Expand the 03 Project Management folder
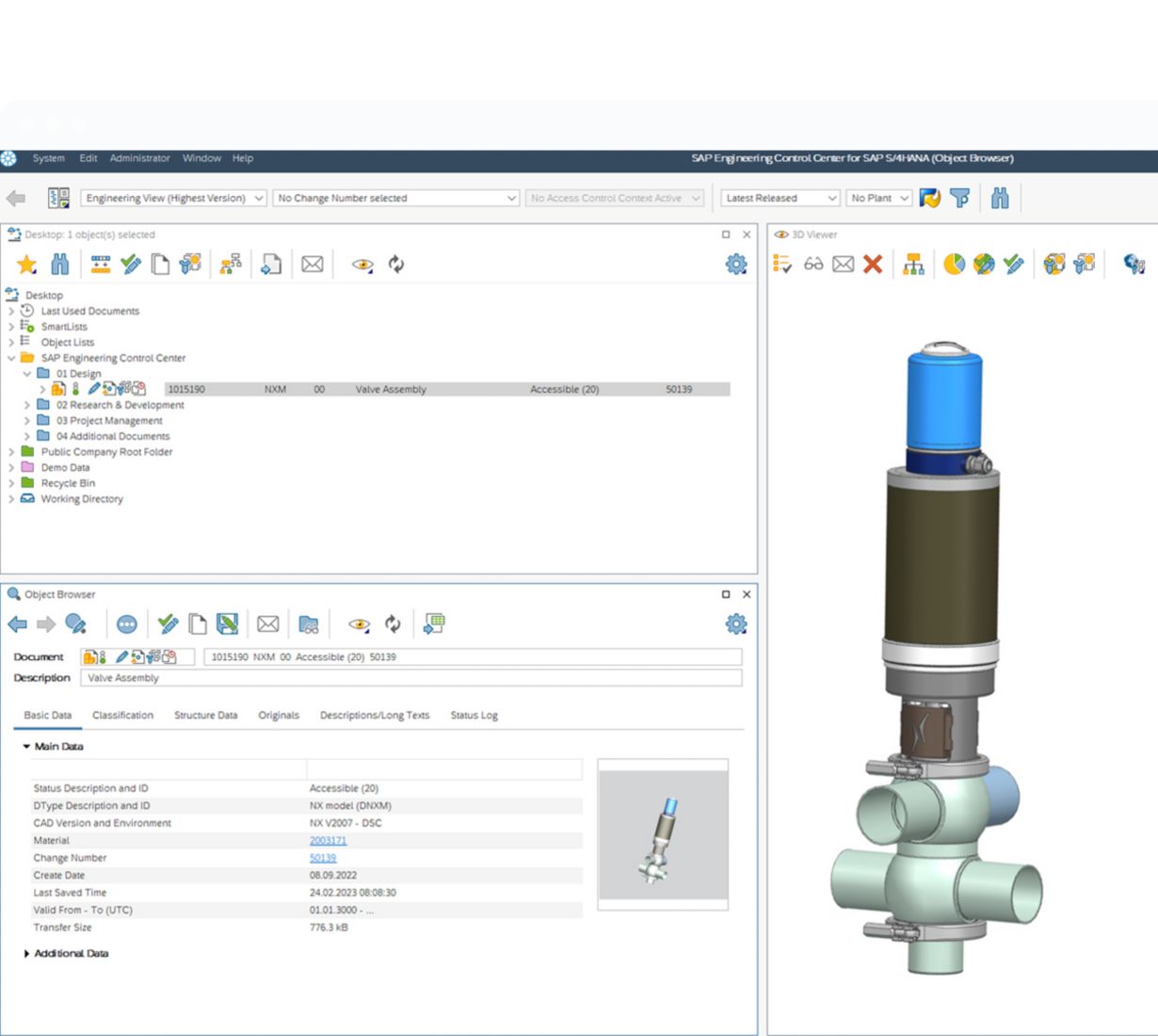The image size is (1158, 1036). (x=27, y=421)
